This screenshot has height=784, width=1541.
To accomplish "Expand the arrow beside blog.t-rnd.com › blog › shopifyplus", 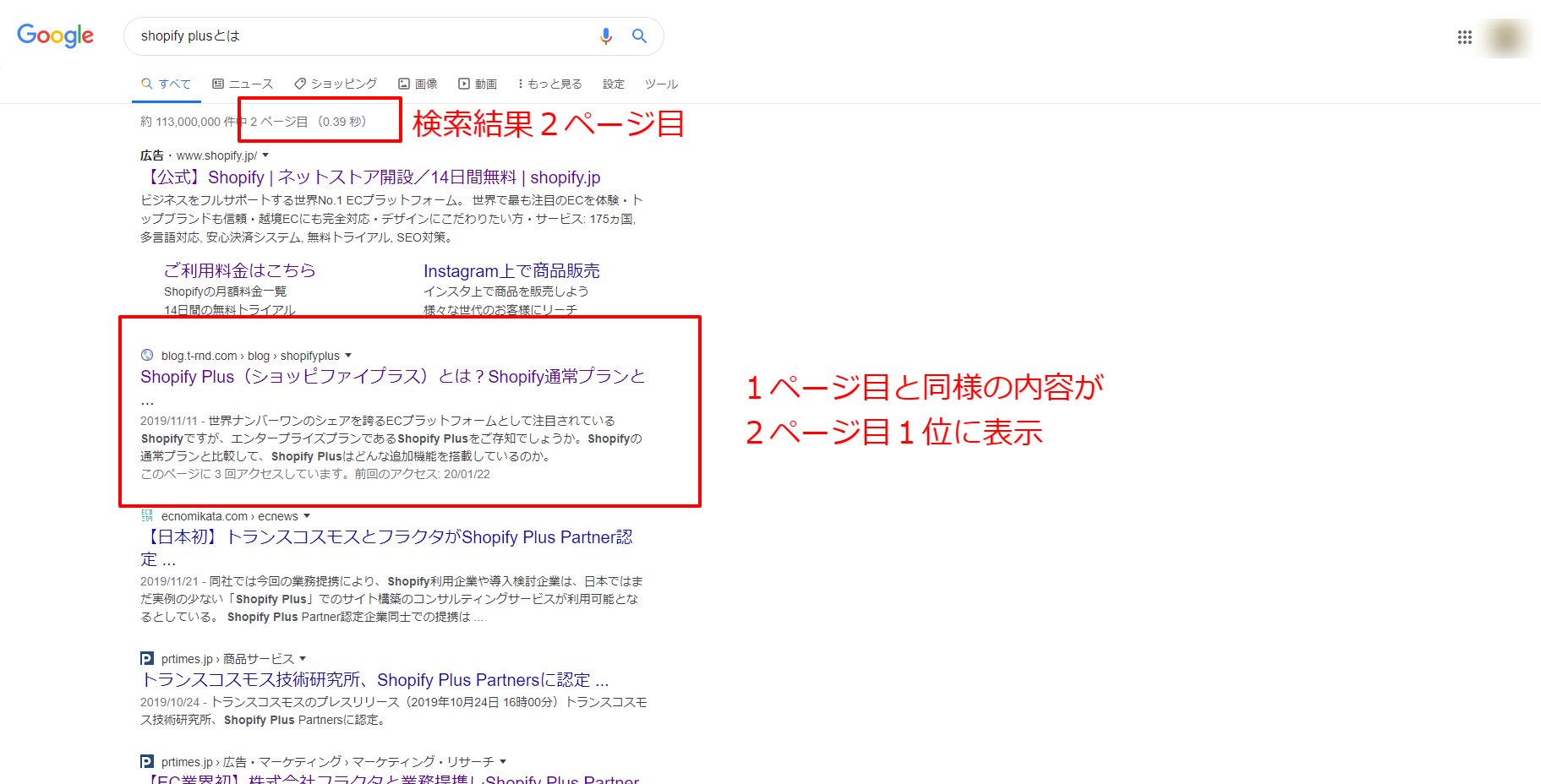I will pos(348,356).
